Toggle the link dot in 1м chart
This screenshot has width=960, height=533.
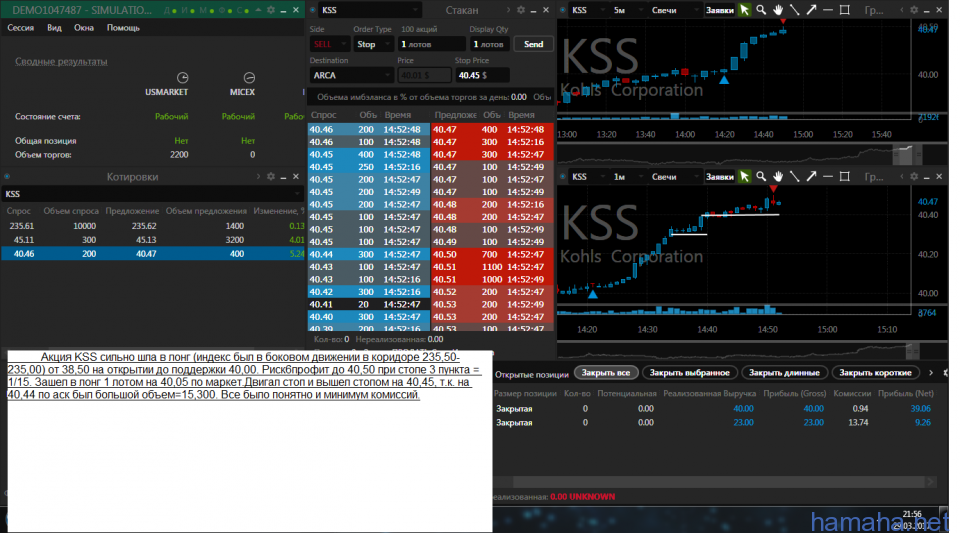(563, 176)
